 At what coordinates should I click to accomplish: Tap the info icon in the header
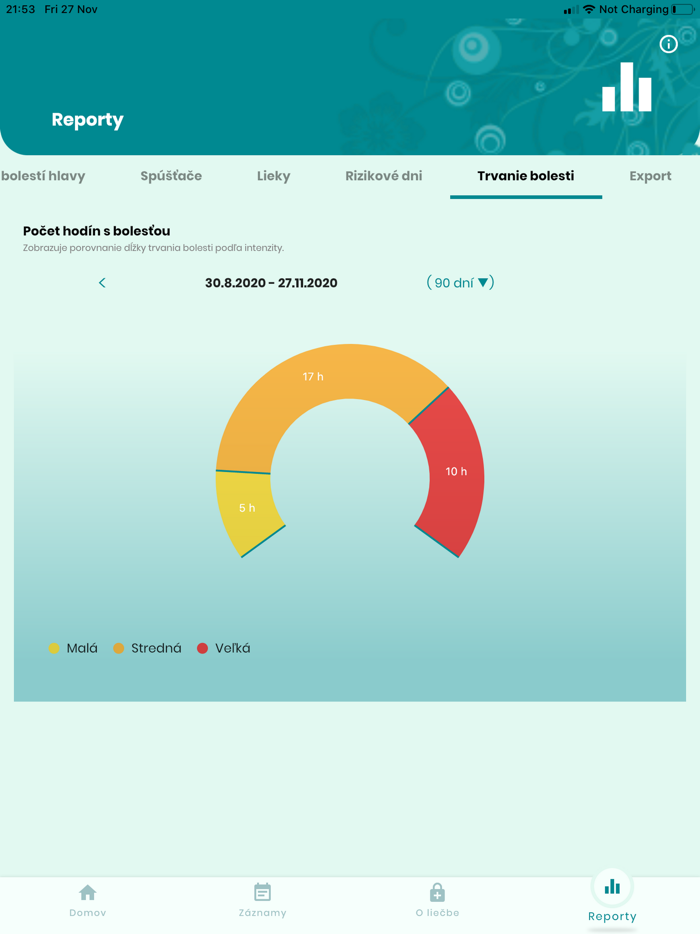pyautogui.click(x=668, y=44)
